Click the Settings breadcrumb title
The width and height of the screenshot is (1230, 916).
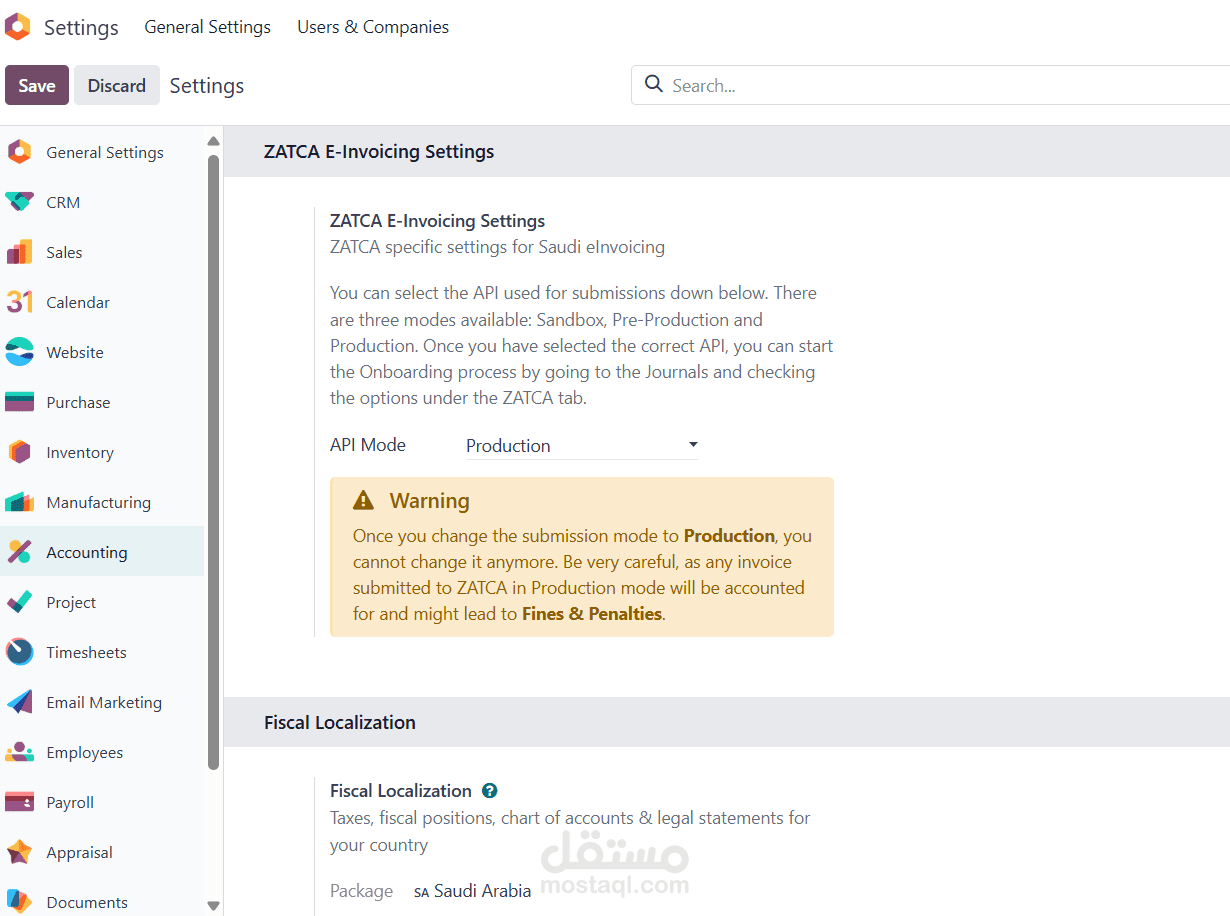[x=207, y=86]
